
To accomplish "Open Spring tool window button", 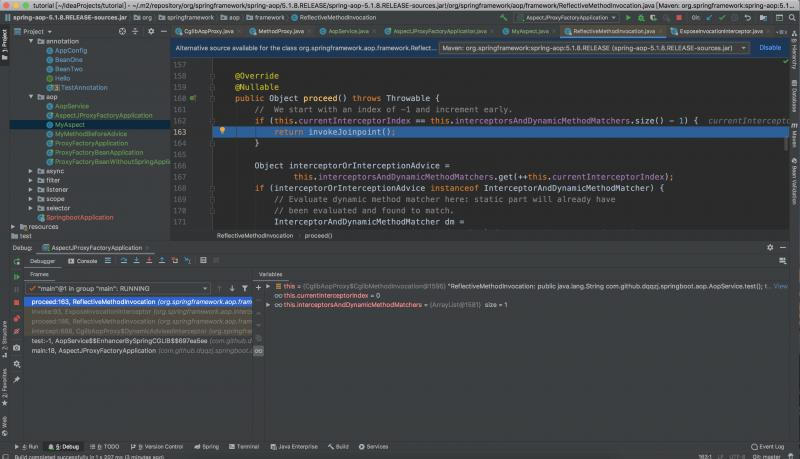I will (207, 447).
